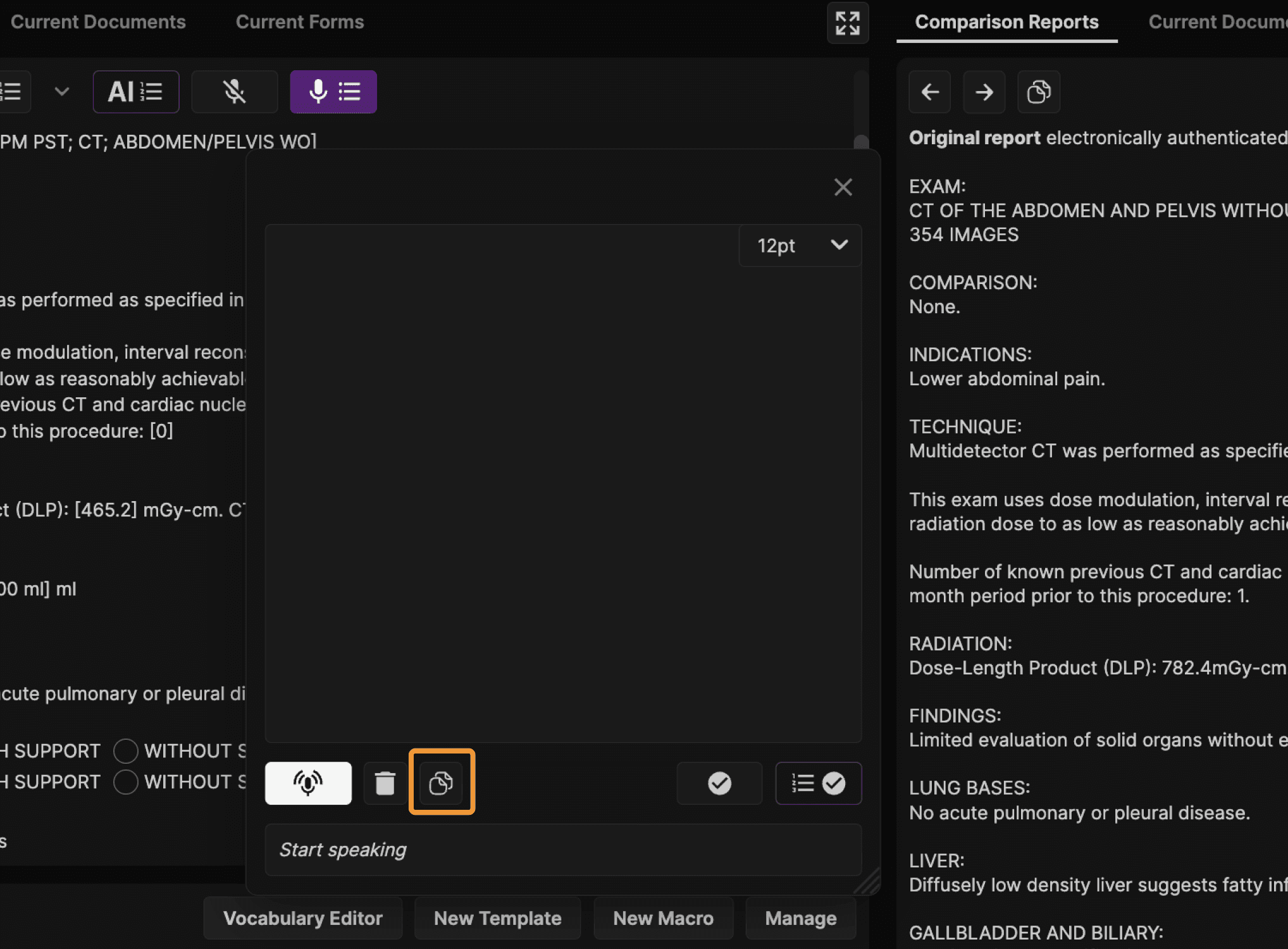Toggle the purple dictation list button
The width and height of the screenshot is (1288, 949).
[333, 92]
